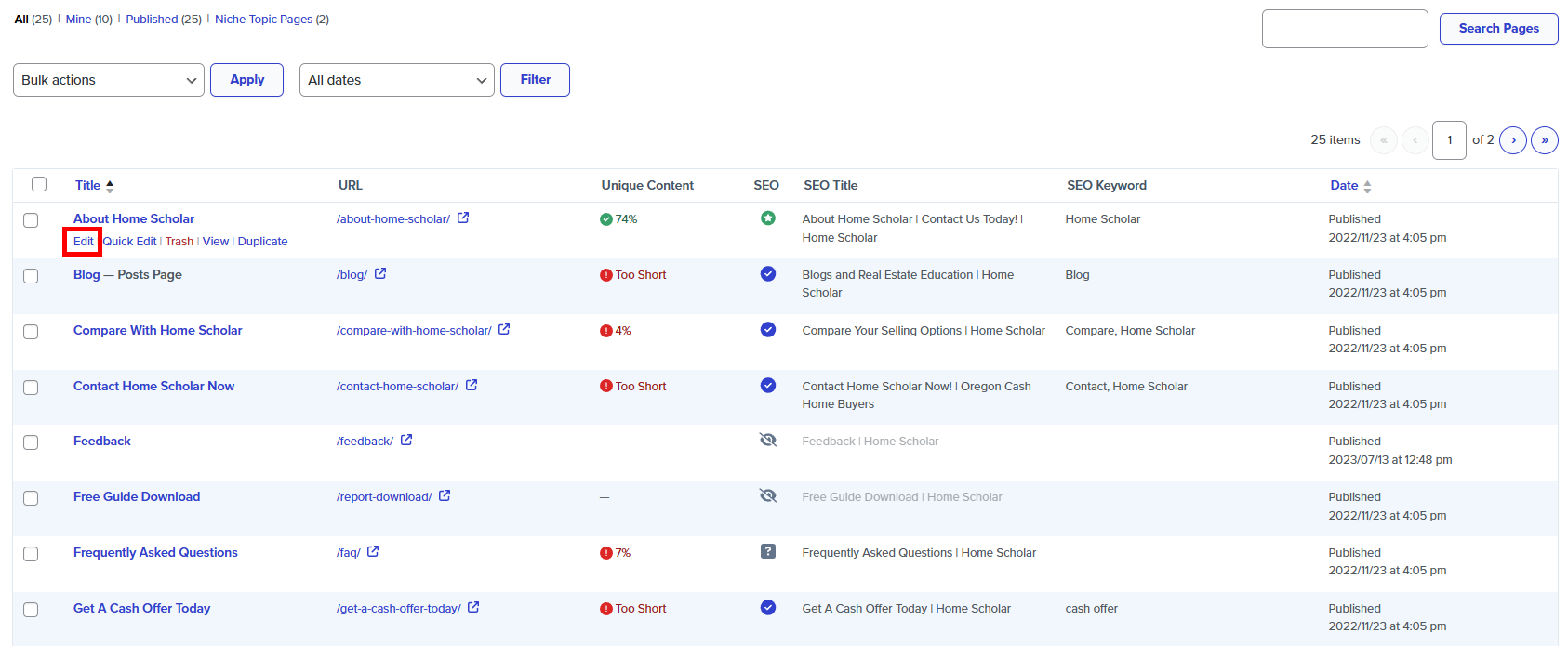
Task: Open external link icon for /report-download/
Action: click(x=445, y=496)
